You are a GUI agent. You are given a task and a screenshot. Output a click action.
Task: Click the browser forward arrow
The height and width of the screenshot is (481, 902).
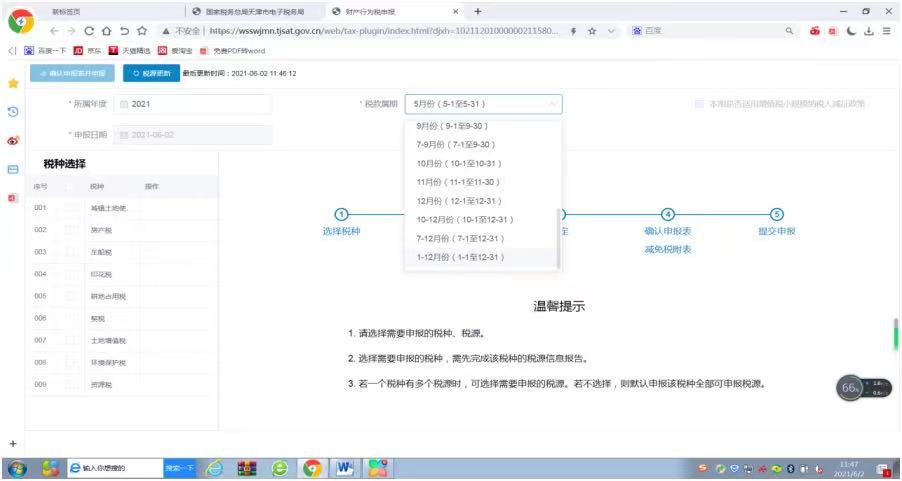coord(71,31)
